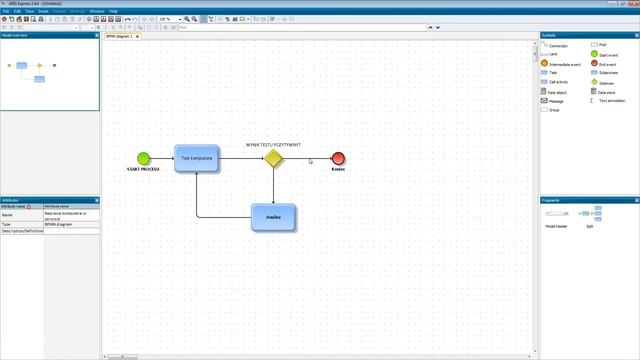Pick the red End event symbol

(x=603, y=64)
